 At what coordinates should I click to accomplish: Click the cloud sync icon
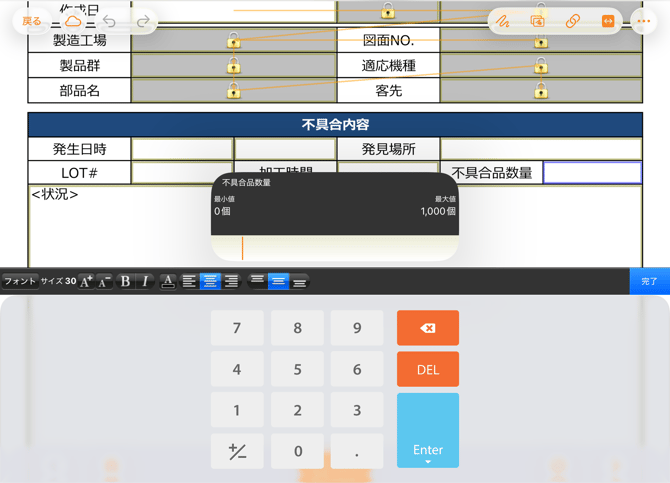click(73, 21)
